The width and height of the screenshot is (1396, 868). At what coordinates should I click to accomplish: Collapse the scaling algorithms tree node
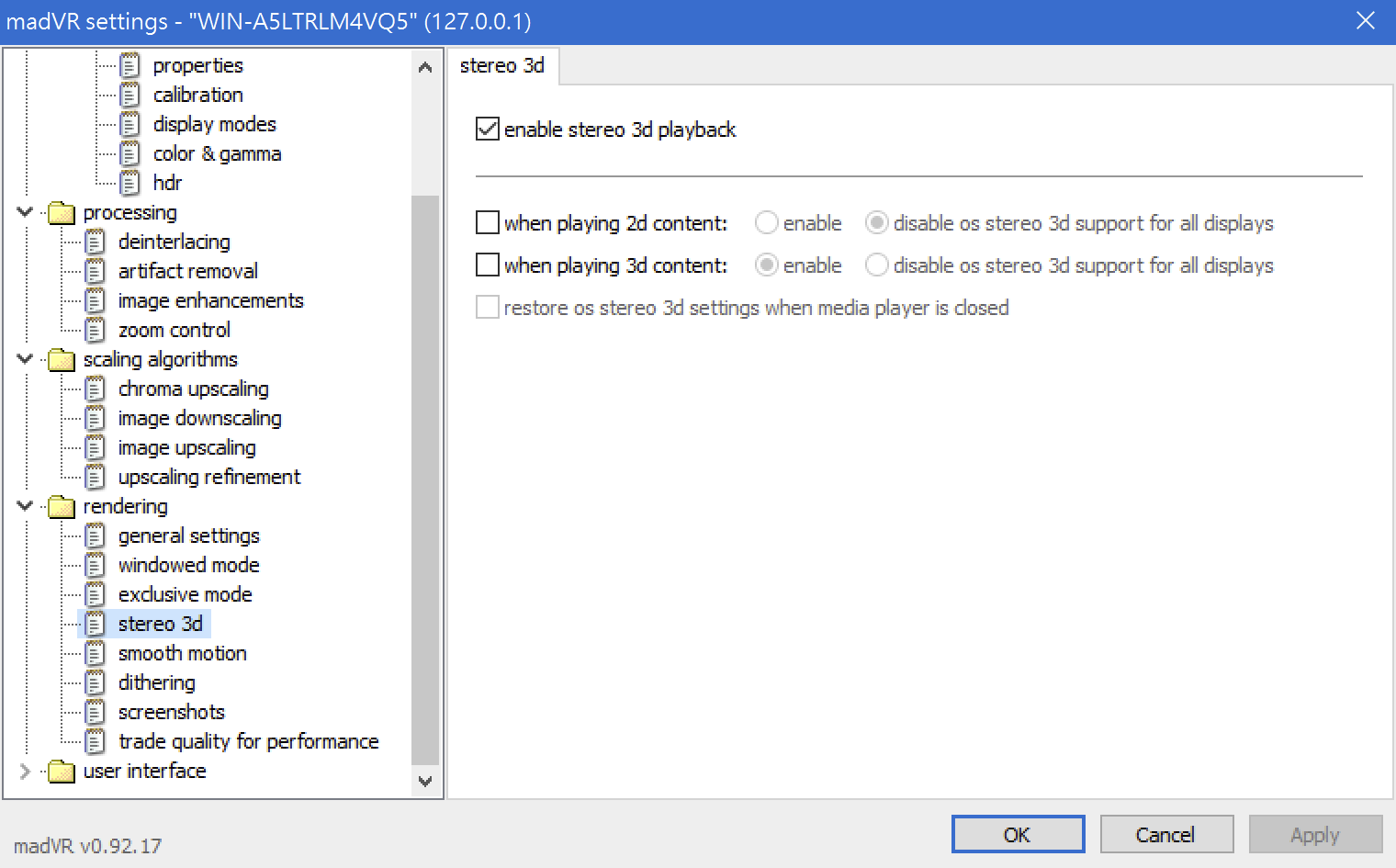point(25,359)
